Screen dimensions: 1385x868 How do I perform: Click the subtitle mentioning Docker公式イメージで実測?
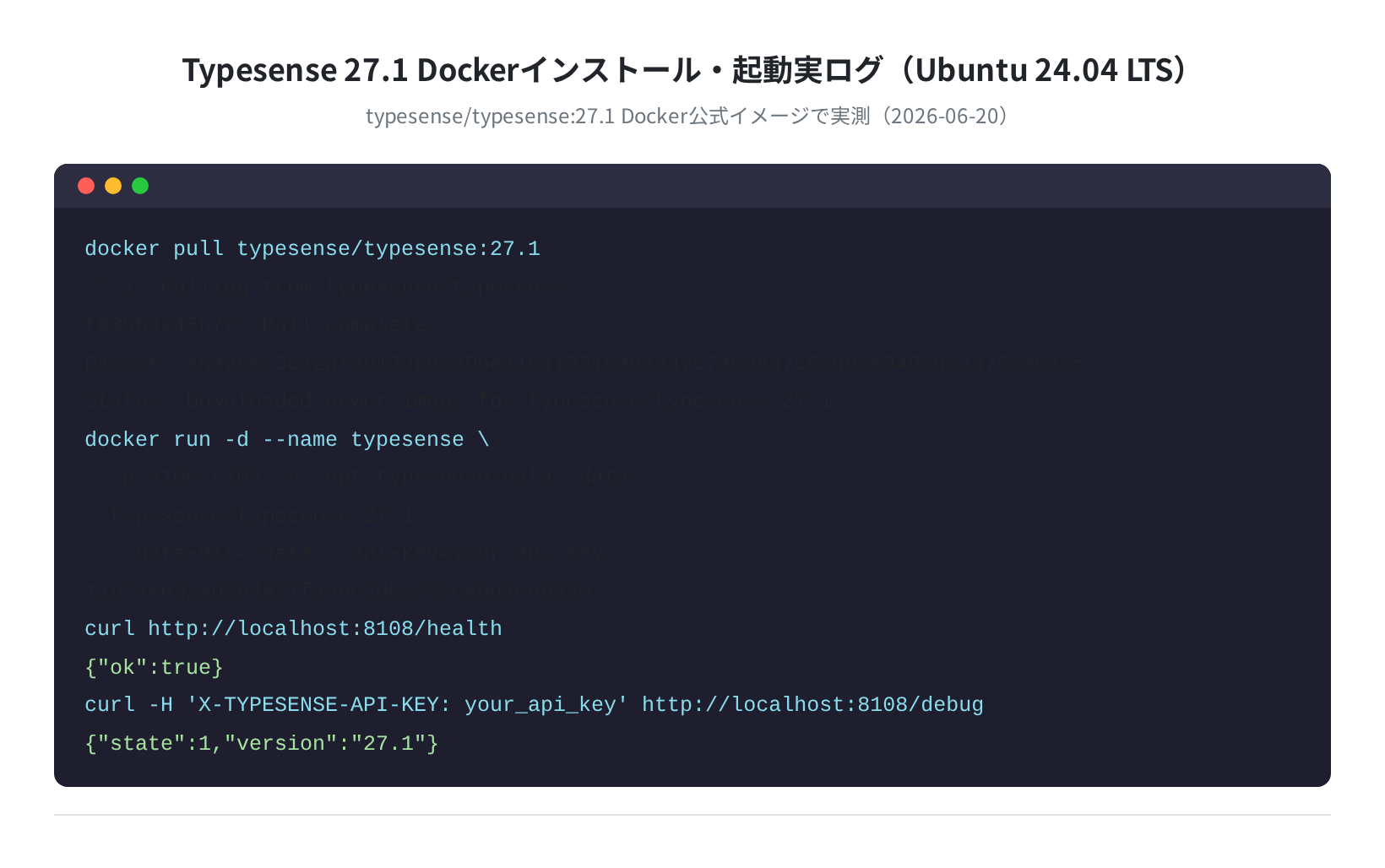click(x=687, y=116)
